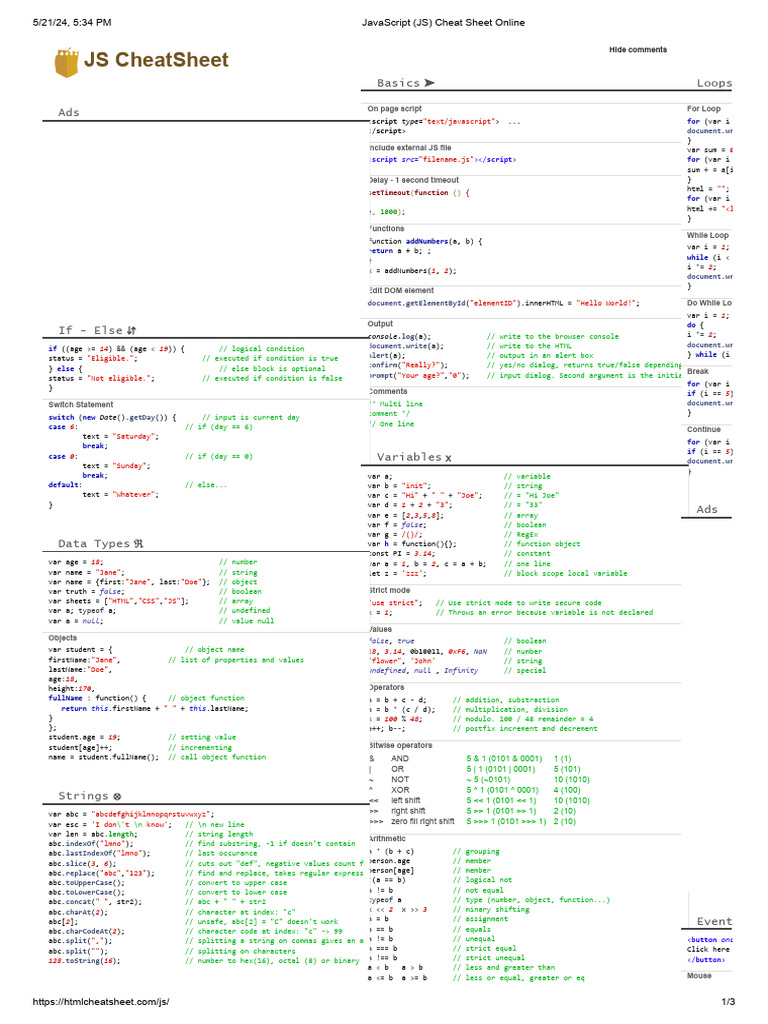
Task: Click the 'Mouse' subheading under Event
Action: click(699, 976)
